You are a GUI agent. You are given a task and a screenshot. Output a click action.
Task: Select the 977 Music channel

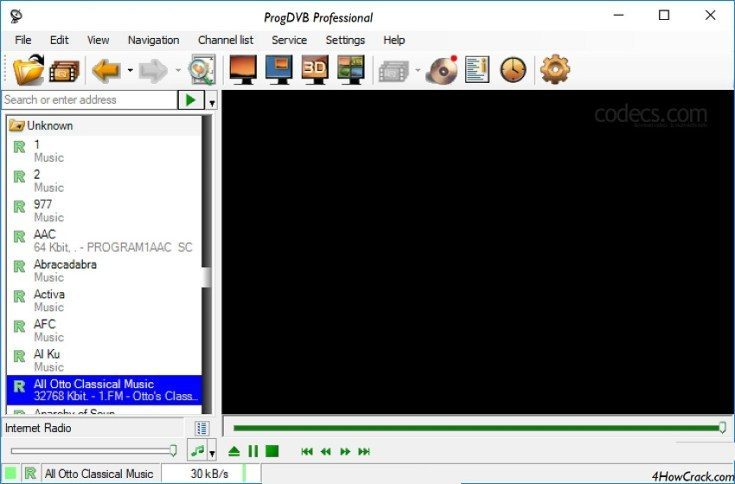pyautogui.click(x=104, y=211)
